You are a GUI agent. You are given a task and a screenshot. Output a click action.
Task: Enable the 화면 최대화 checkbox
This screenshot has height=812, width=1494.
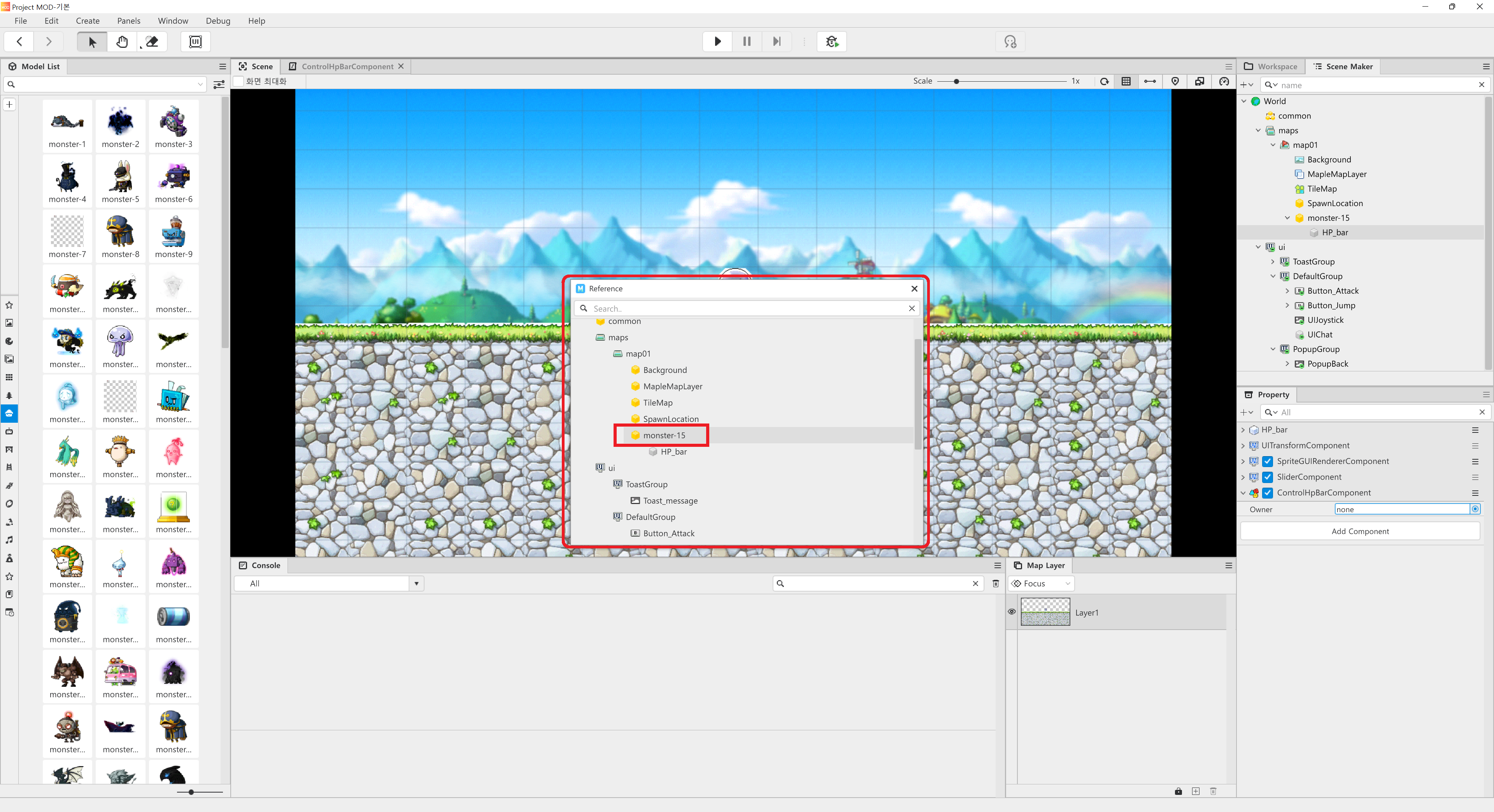(238, 81)
